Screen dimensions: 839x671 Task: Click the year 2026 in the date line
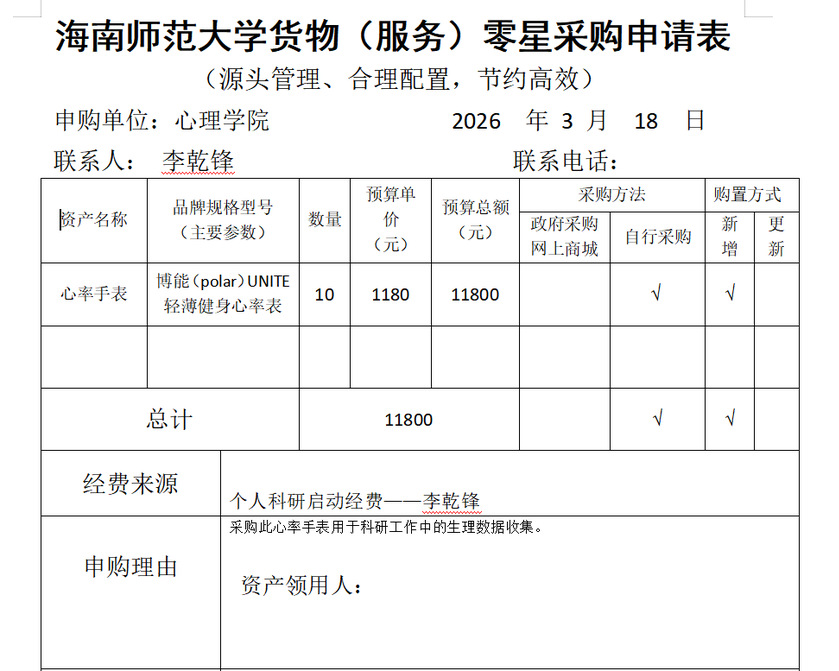pyautogui.click(x=476, y=121)
